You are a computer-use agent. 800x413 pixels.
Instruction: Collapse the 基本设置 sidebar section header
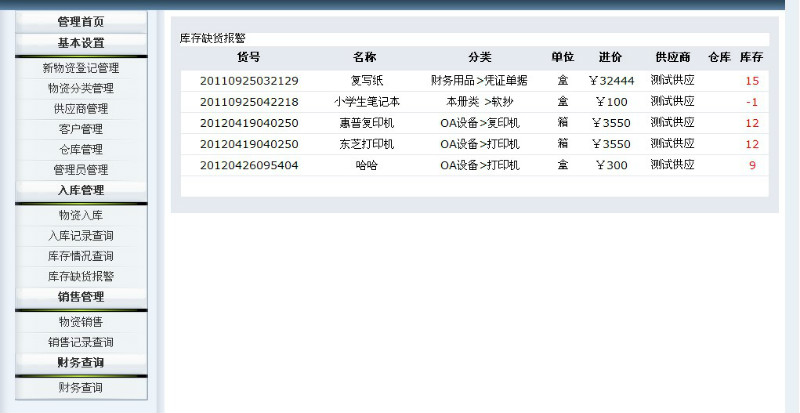[x=80, y=43]
